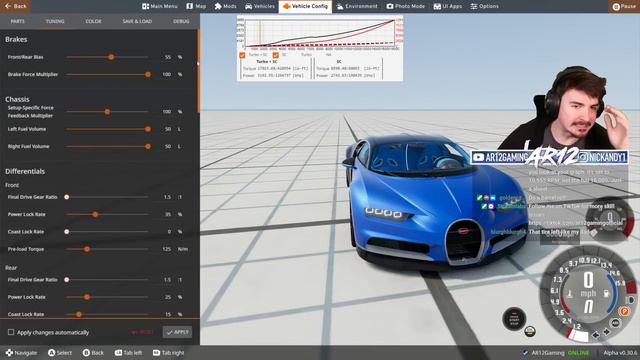Viewport: 640px width, 360px height.
Task: Click the orange parking brake P indicator
Action: click(624, 311)
